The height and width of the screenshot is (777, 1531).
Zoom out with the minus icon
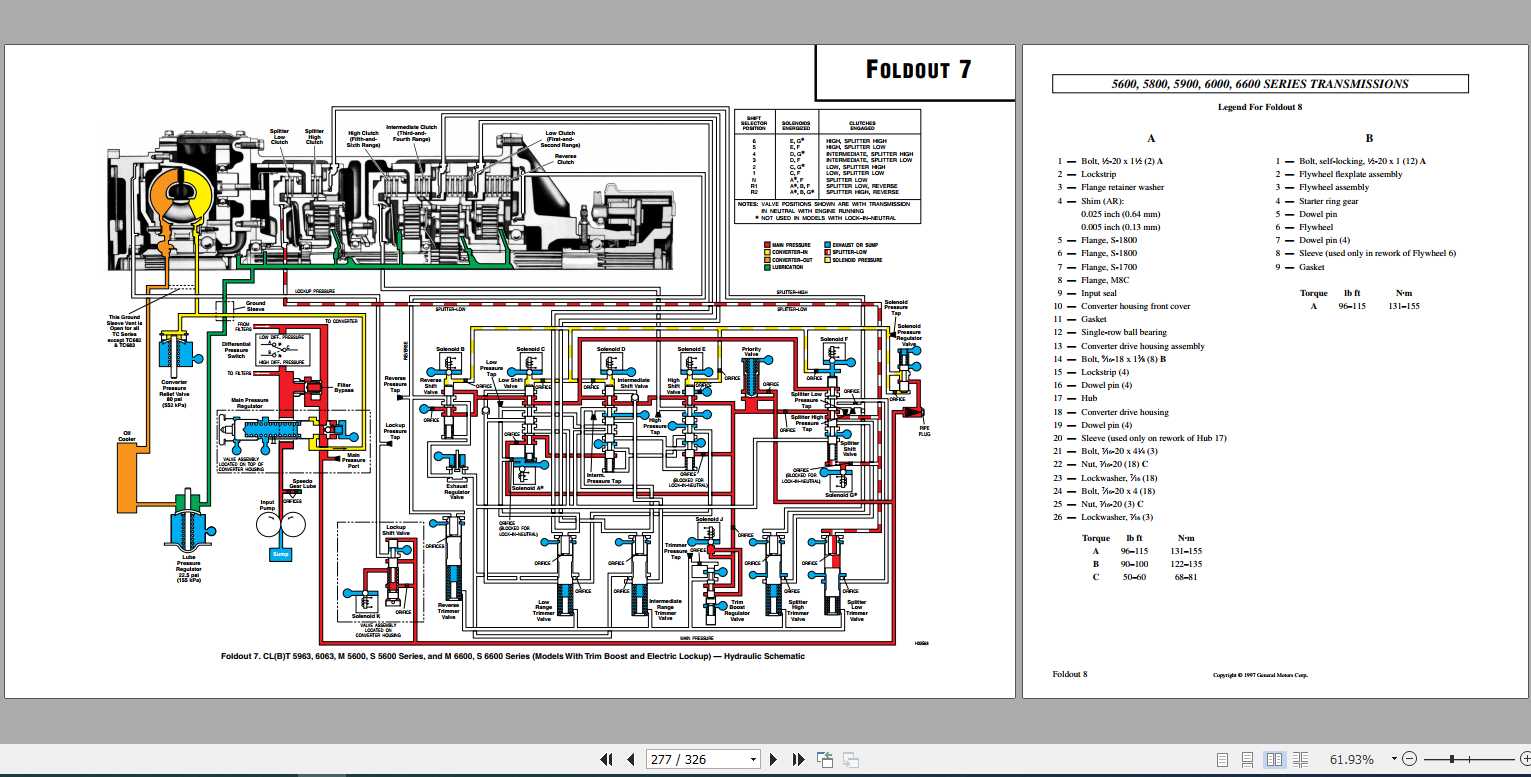[1410, 759]
